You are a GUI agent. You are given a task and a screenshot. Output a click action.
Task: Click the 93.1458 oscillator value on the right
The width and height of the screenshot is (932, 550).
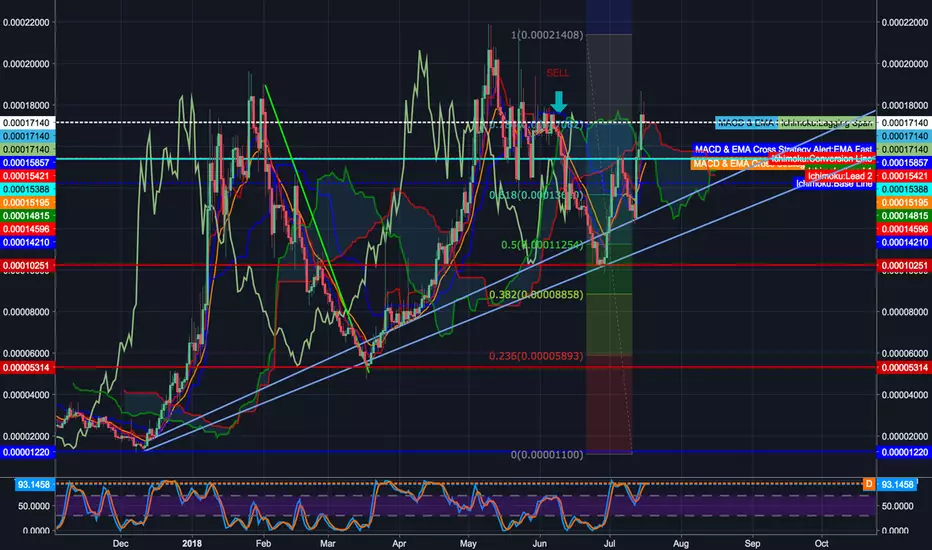click(x=897, y=485)
